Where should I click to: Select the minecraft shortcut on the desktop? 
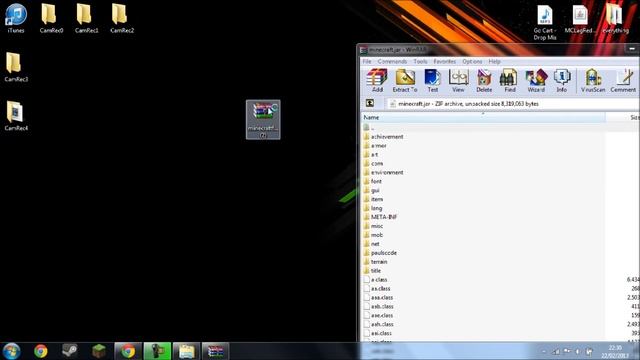pyautogui.click(x=263, y=120)
